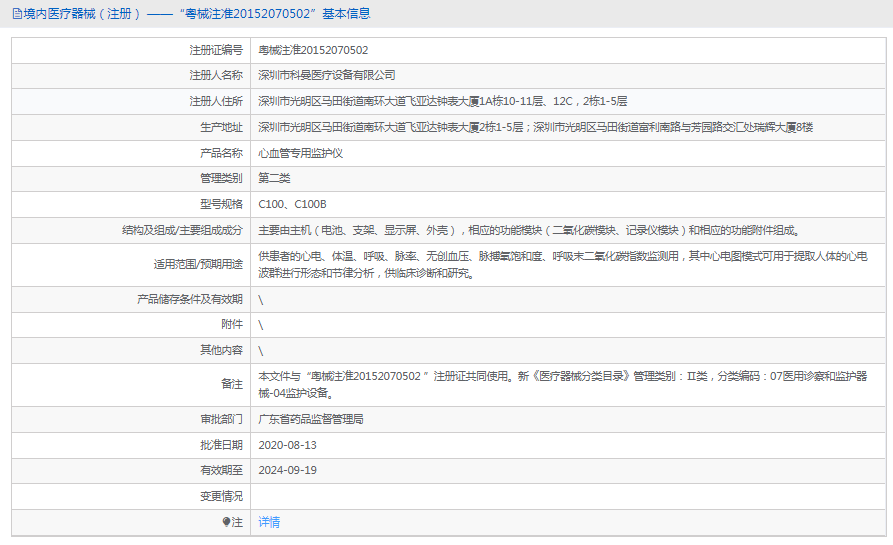This screenshot has height=545, width=893.
Task: Click backslash value in 产品储存条件及有效期 row
Action: (261, 300)
